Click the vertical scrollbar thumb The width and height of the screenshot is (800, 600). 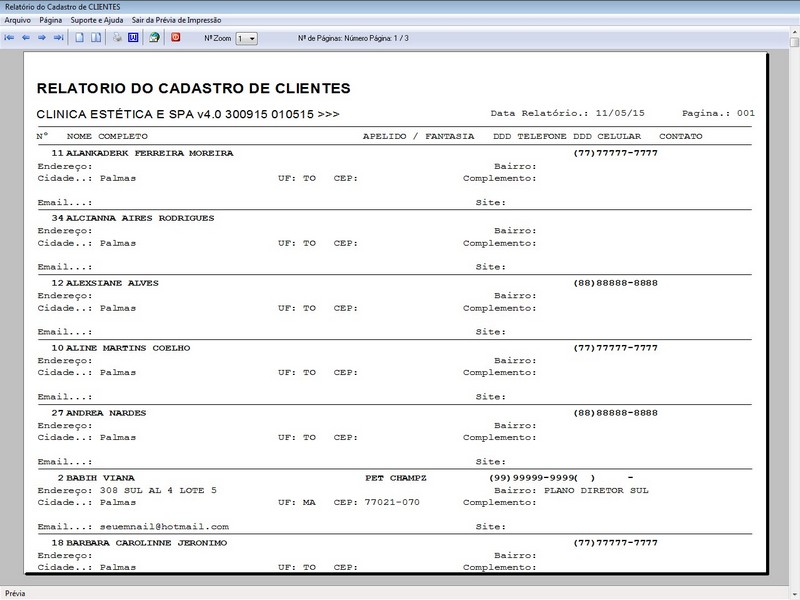(x=794, y=42)
